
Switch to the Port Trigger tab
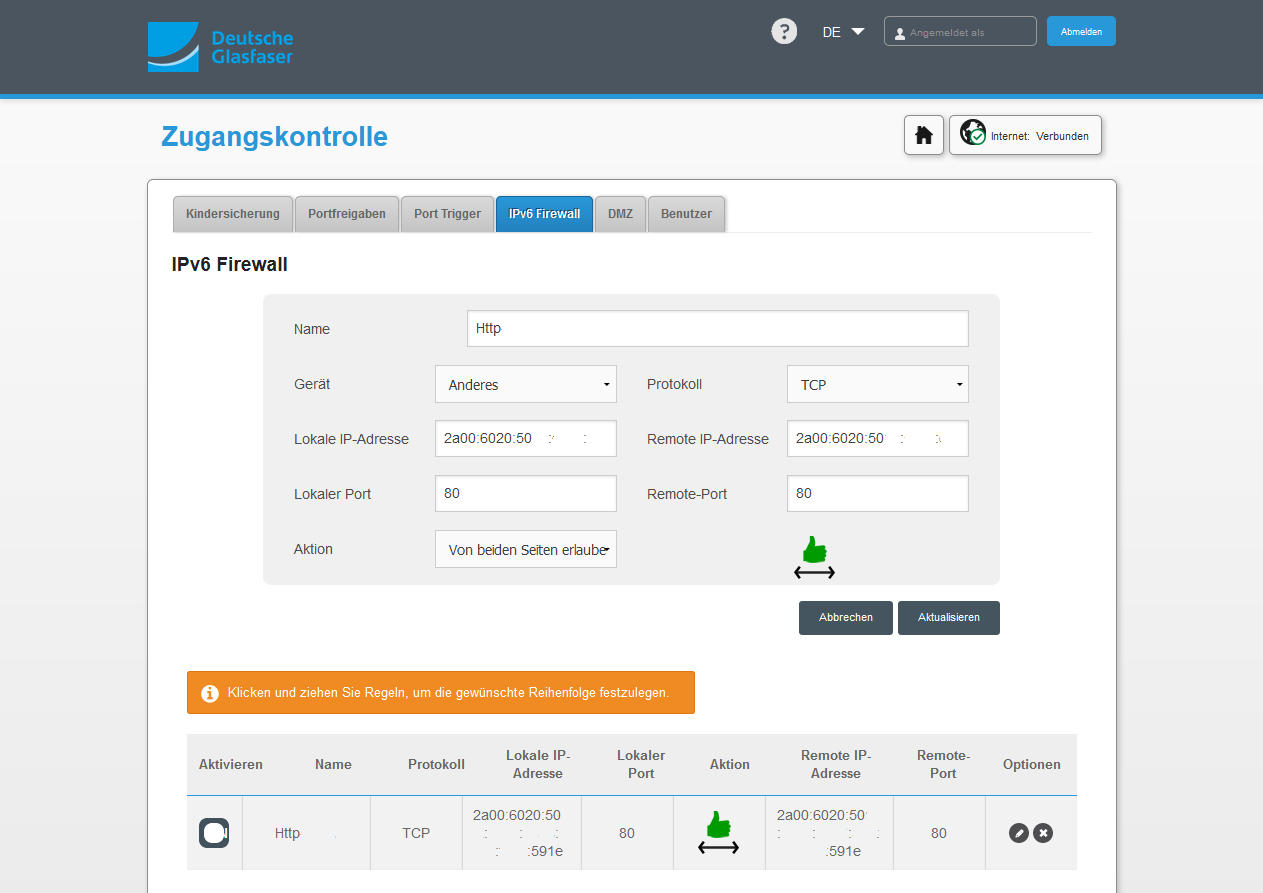447,214
